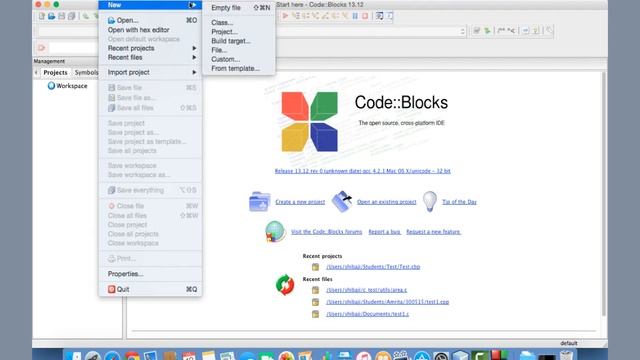
Task: Click the globe icon beside the forums link
Action: coord(275,231)
